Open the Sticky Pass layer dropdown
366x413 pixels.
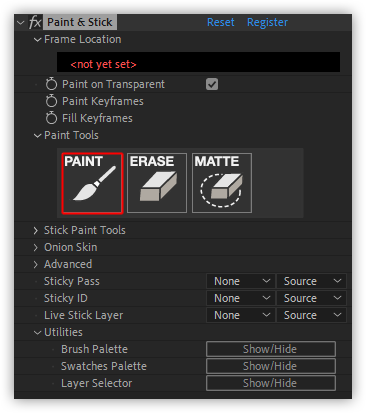[x=241, y=281]
